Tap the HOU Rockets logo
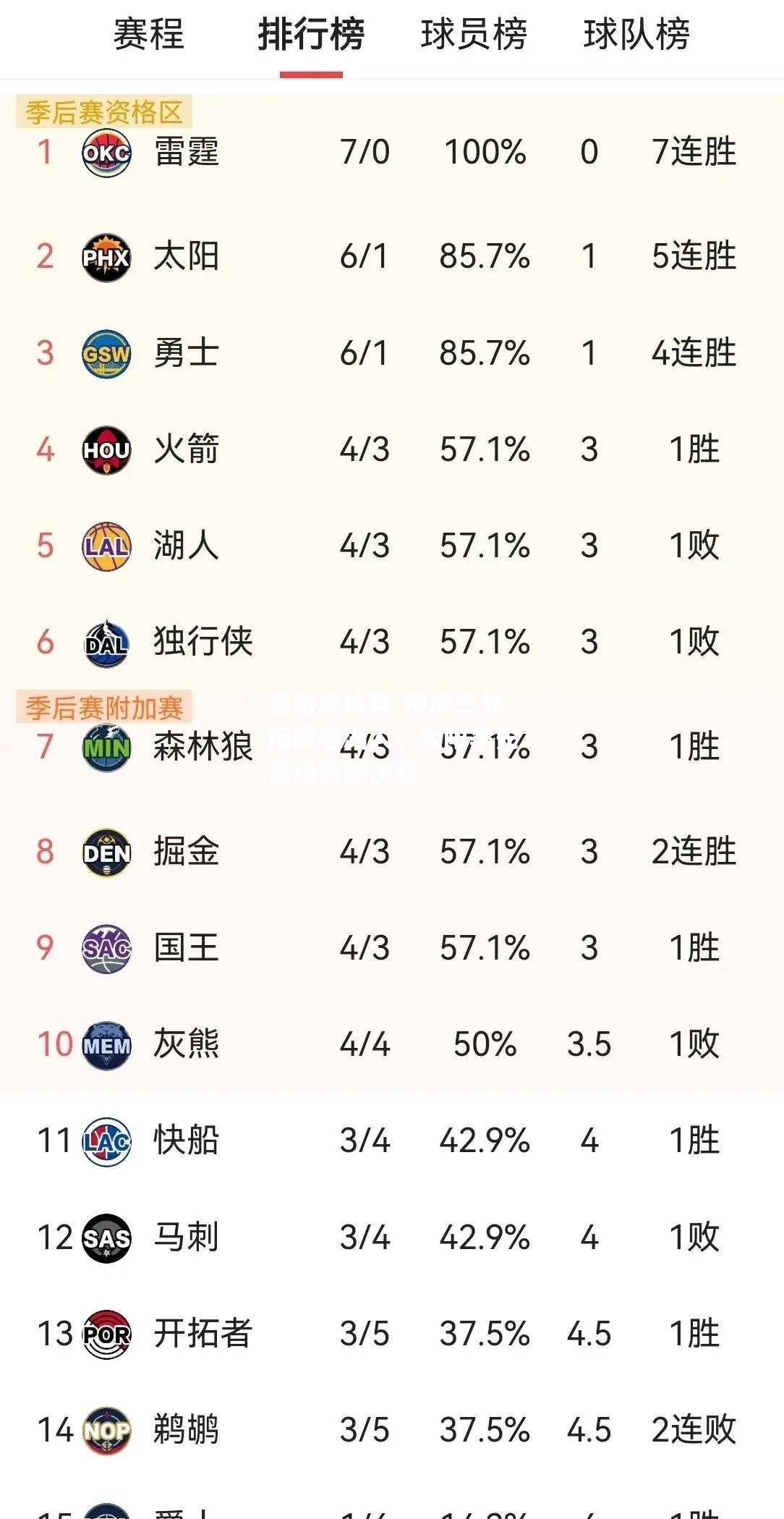The width and height of the screenshot is (784, 1519). [106, 450]
